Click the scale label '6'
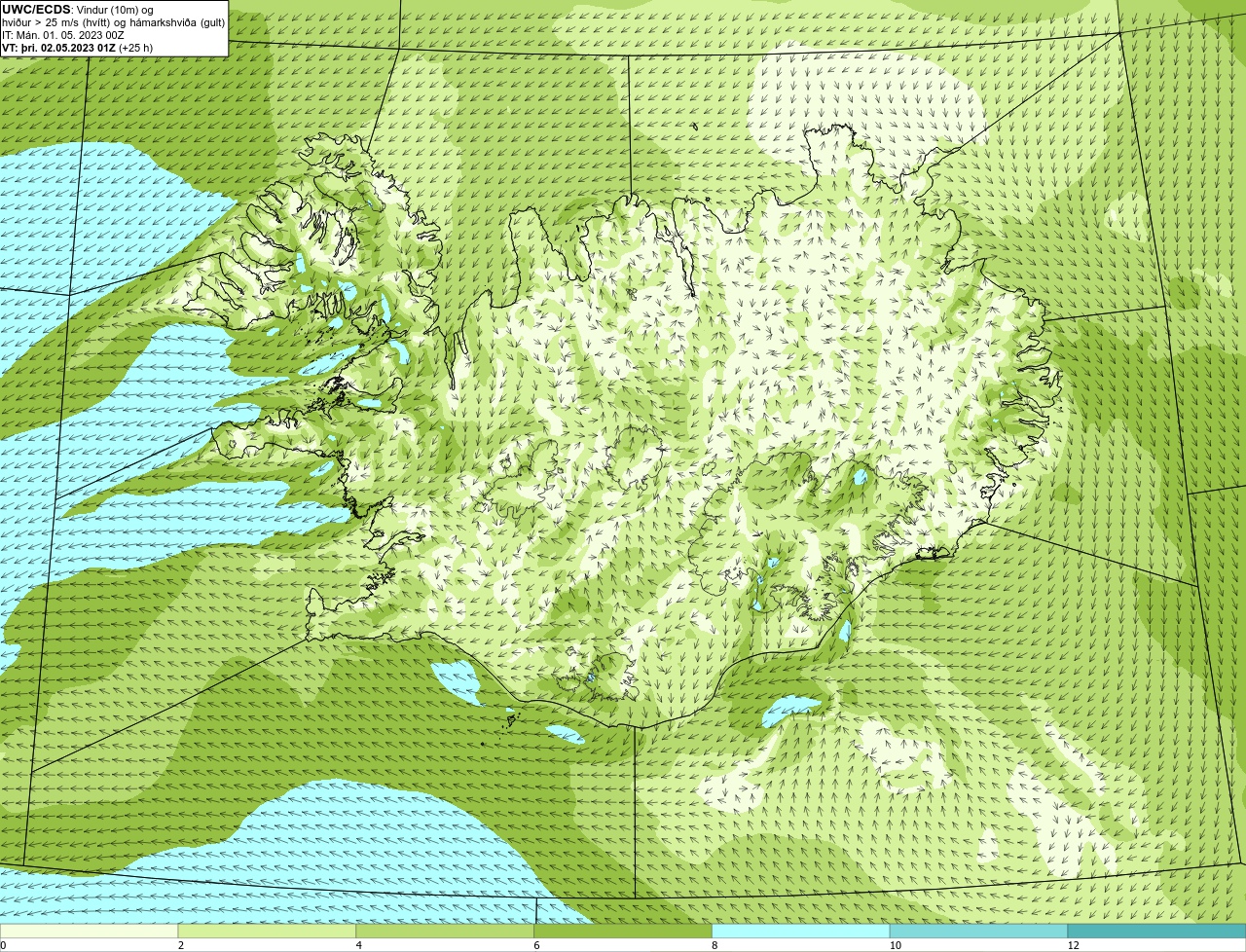The height and width of the screenshot is (952, 1246). pyautogui.click(x=536, y=945)
